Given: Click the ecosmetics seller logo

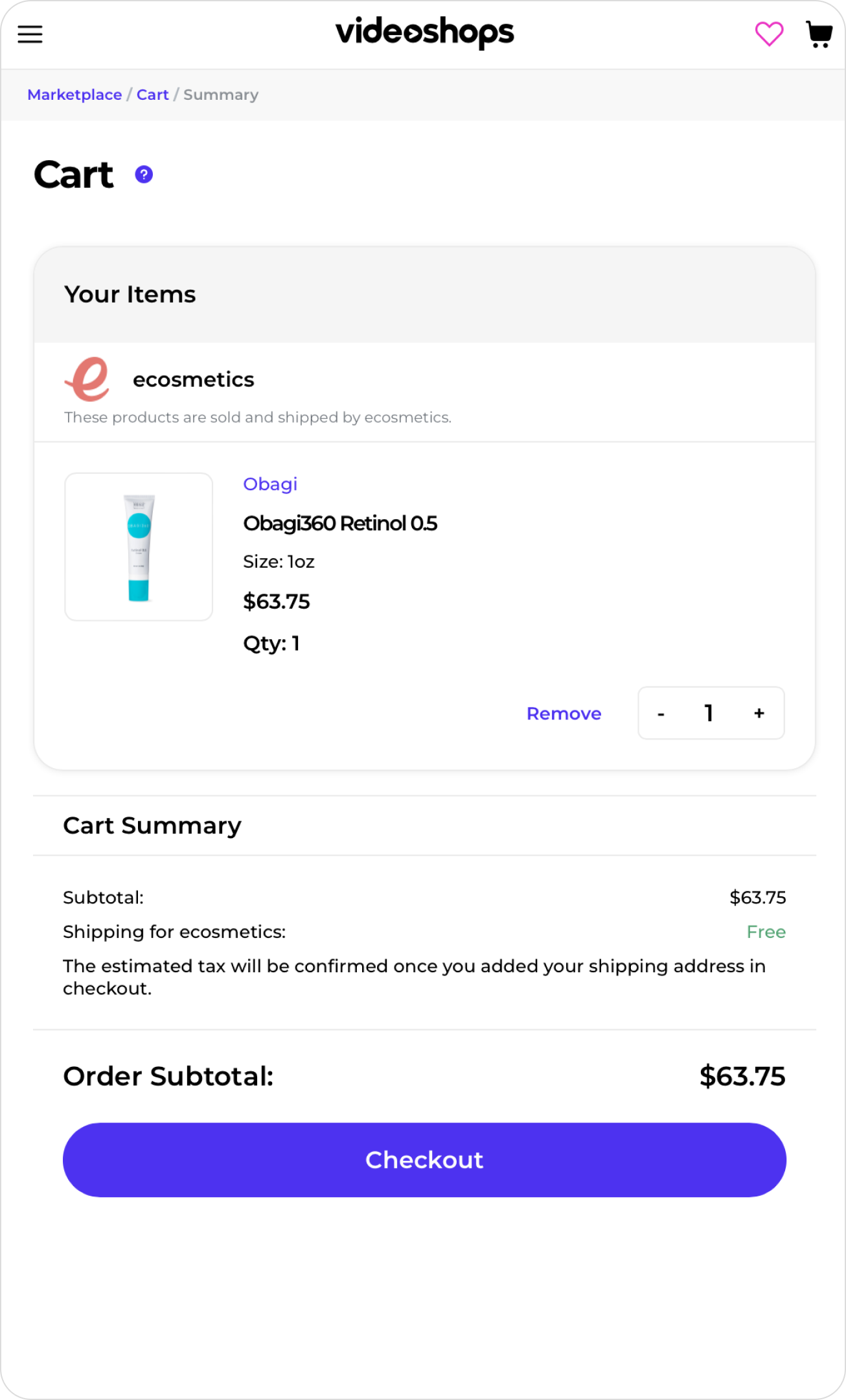Looking at the screenshot, I should point(88,379).
